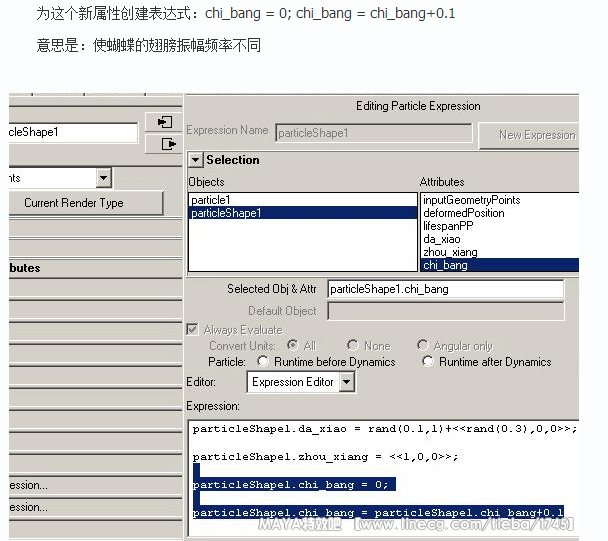608x541 pixels.
Task: Click the Selected Obj & Attr text field
Action: point(445,289)
